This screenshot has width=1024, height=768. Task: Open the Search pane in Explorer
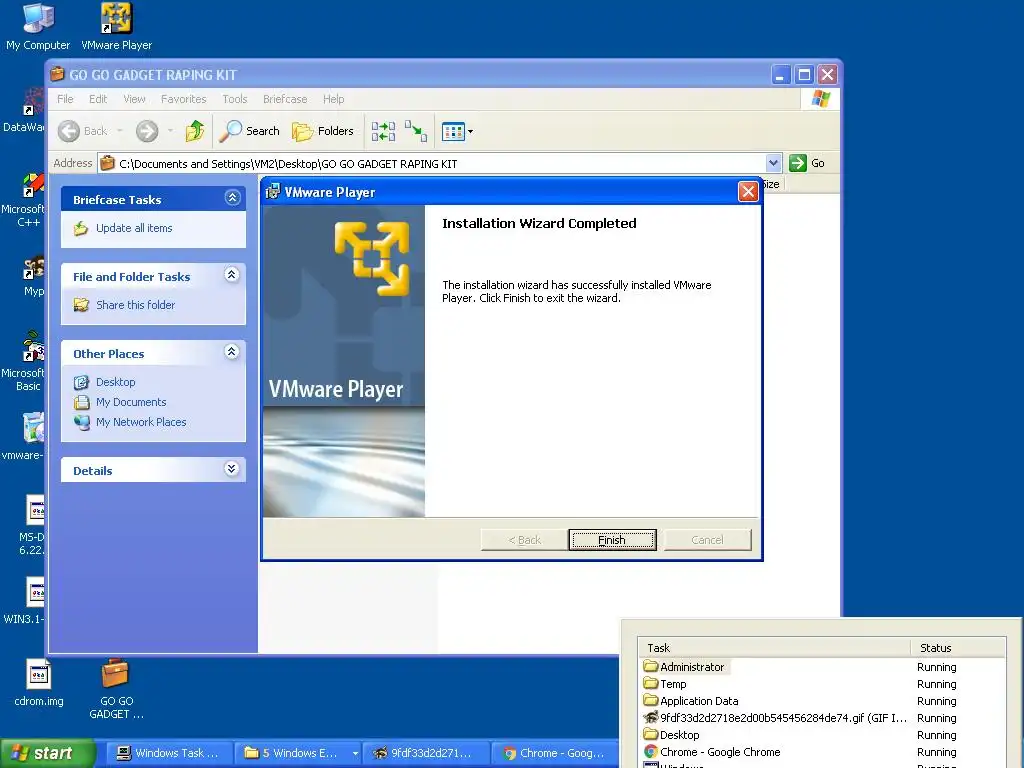249,131
